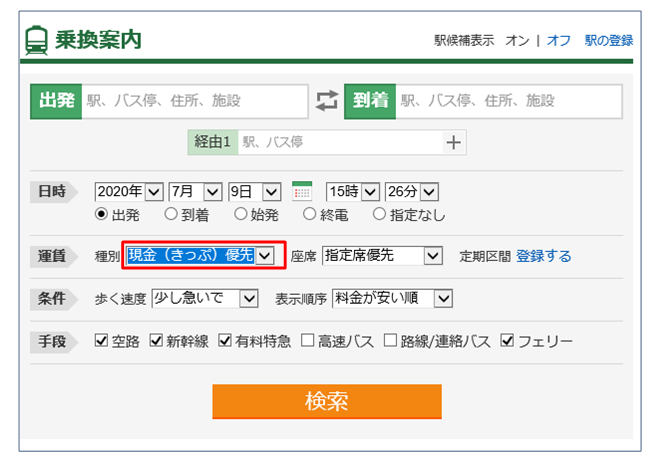
Task: Select the 到着 radio button
Action: (x=171, y=214)
